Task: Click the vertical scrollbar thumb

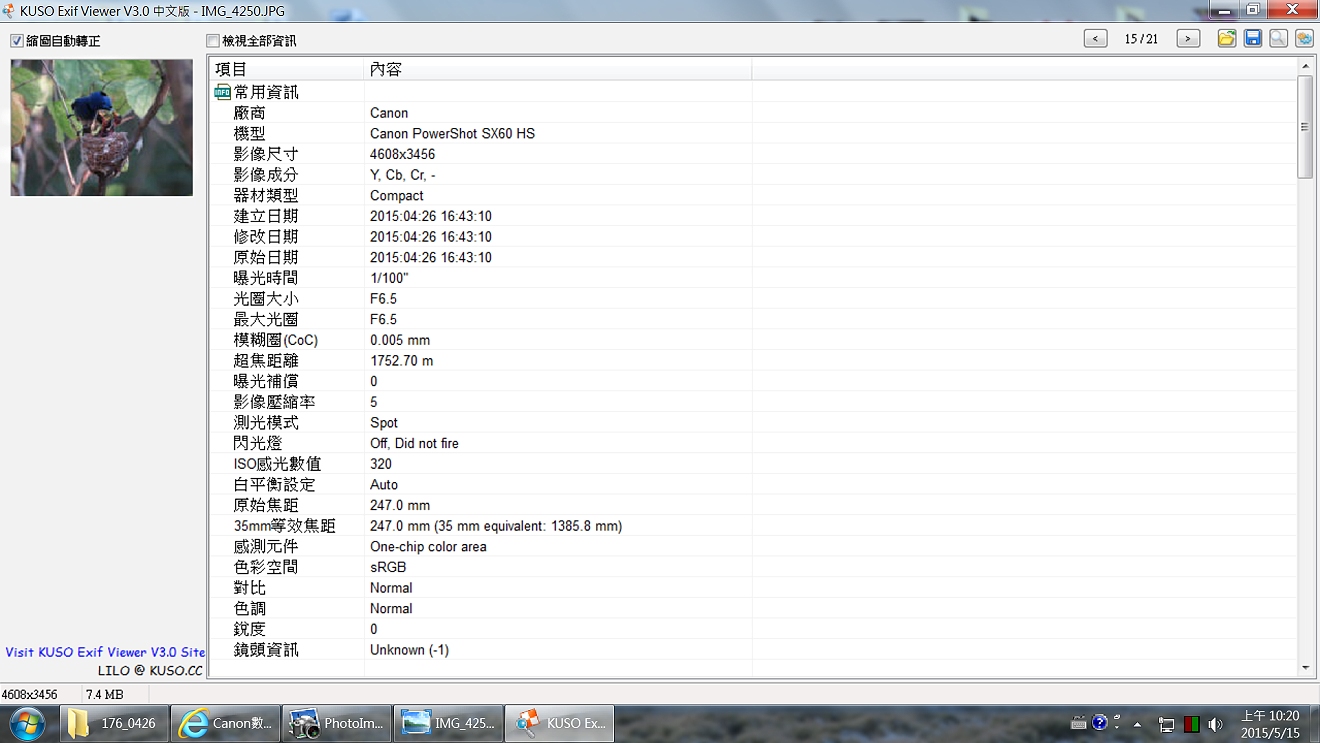Action: click(1305, 127)
